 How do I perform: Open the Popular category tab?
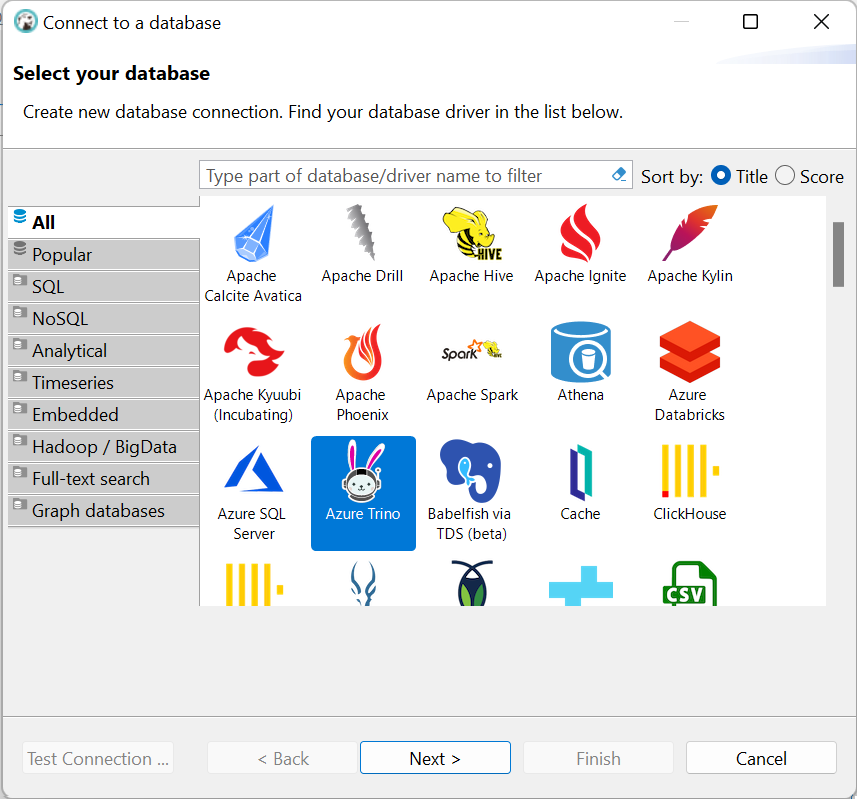coord(104,255)
